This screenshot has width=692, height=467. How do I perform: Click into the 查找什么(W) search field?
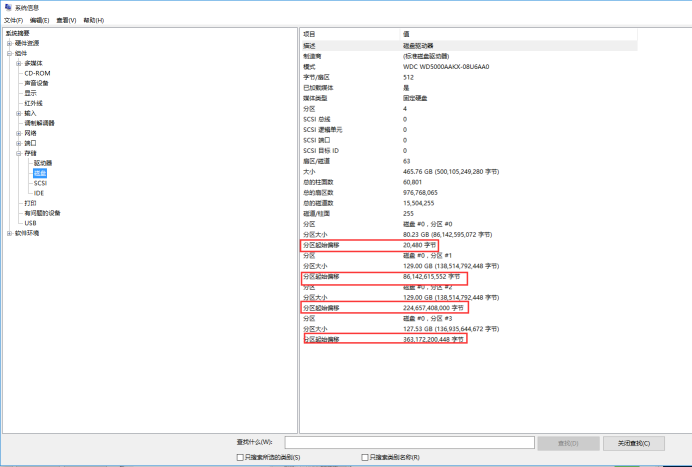pos(410,442)
